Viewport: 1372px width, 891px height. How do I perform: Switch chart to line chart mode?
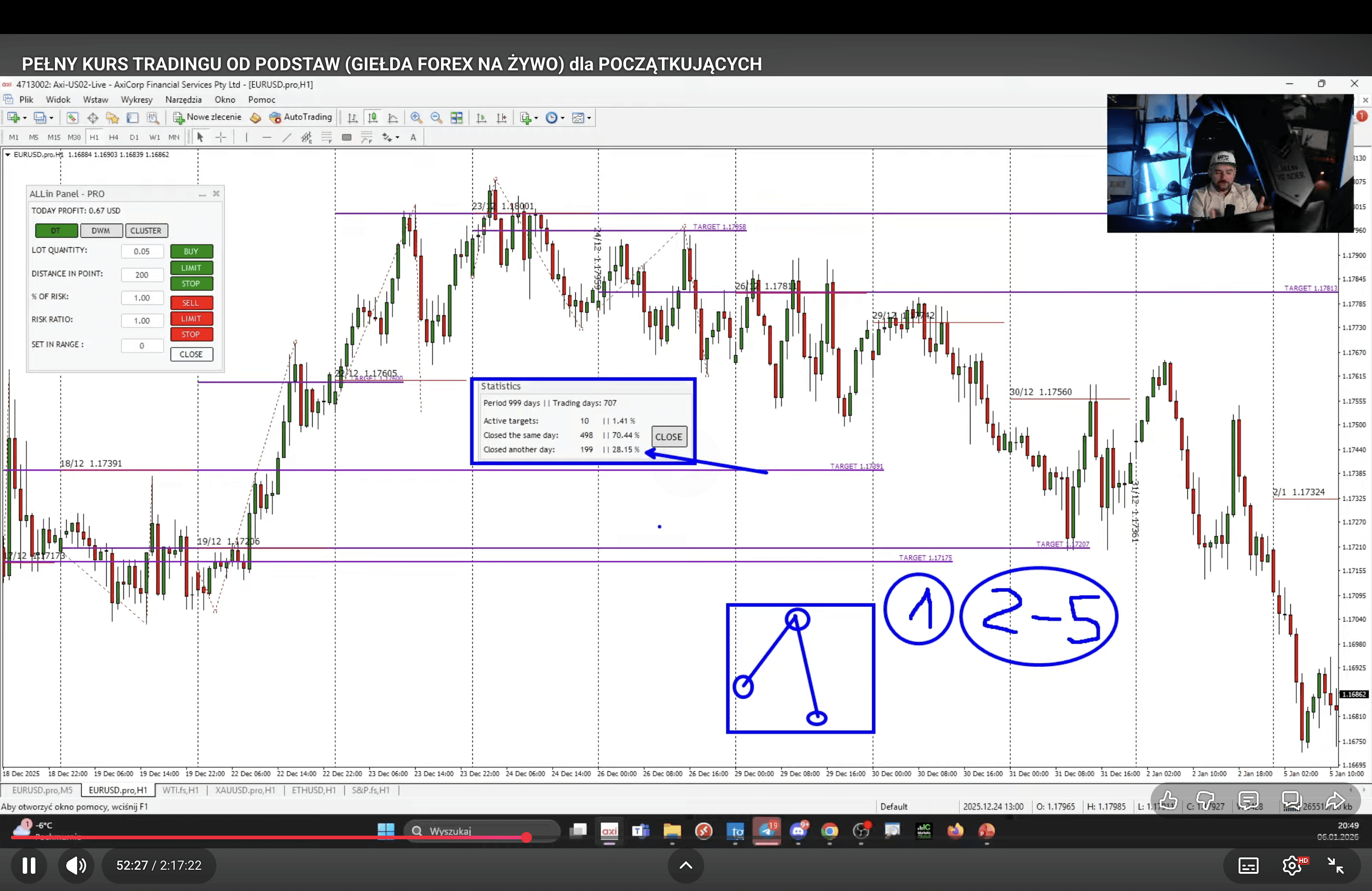393,117
